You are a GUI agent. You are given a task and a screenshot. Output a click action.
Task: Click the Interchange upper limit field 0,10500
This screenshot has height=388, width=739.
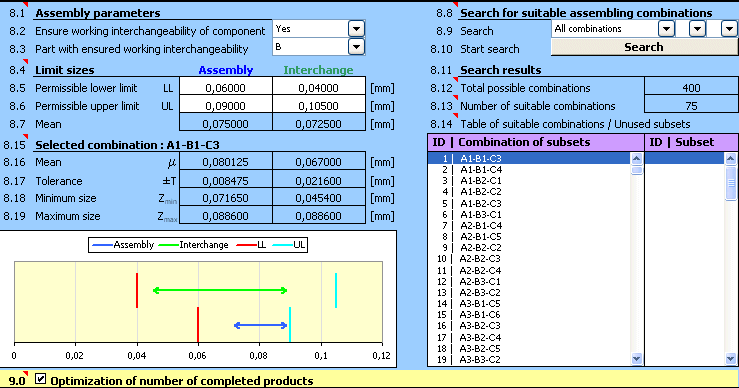click(x=319, y=106)
